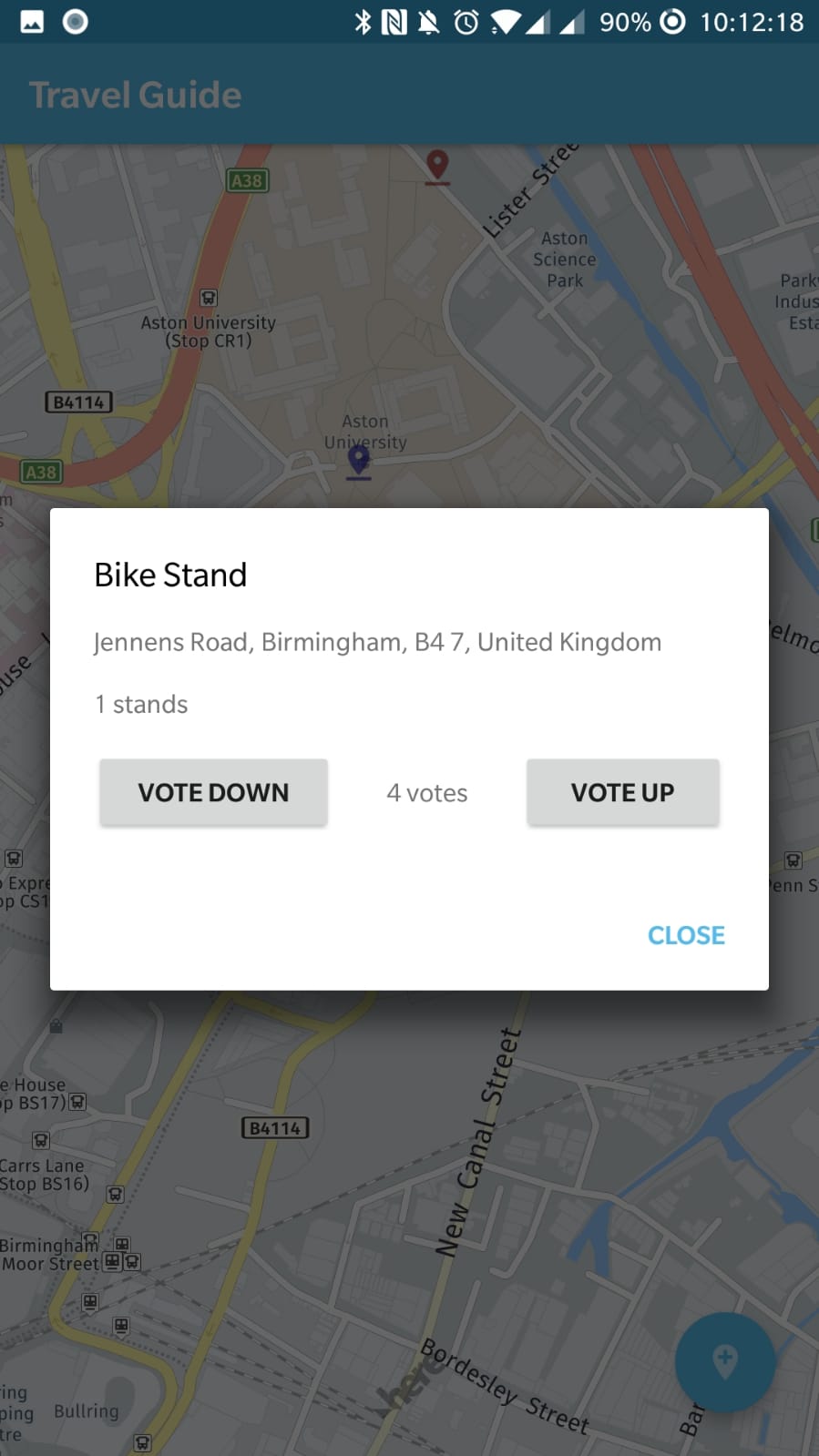The height and width of the screenshot is (1456, 819).
Task: Select the red map pin near Lister Street
Action: pyautogui.click(x=438, y=167)
